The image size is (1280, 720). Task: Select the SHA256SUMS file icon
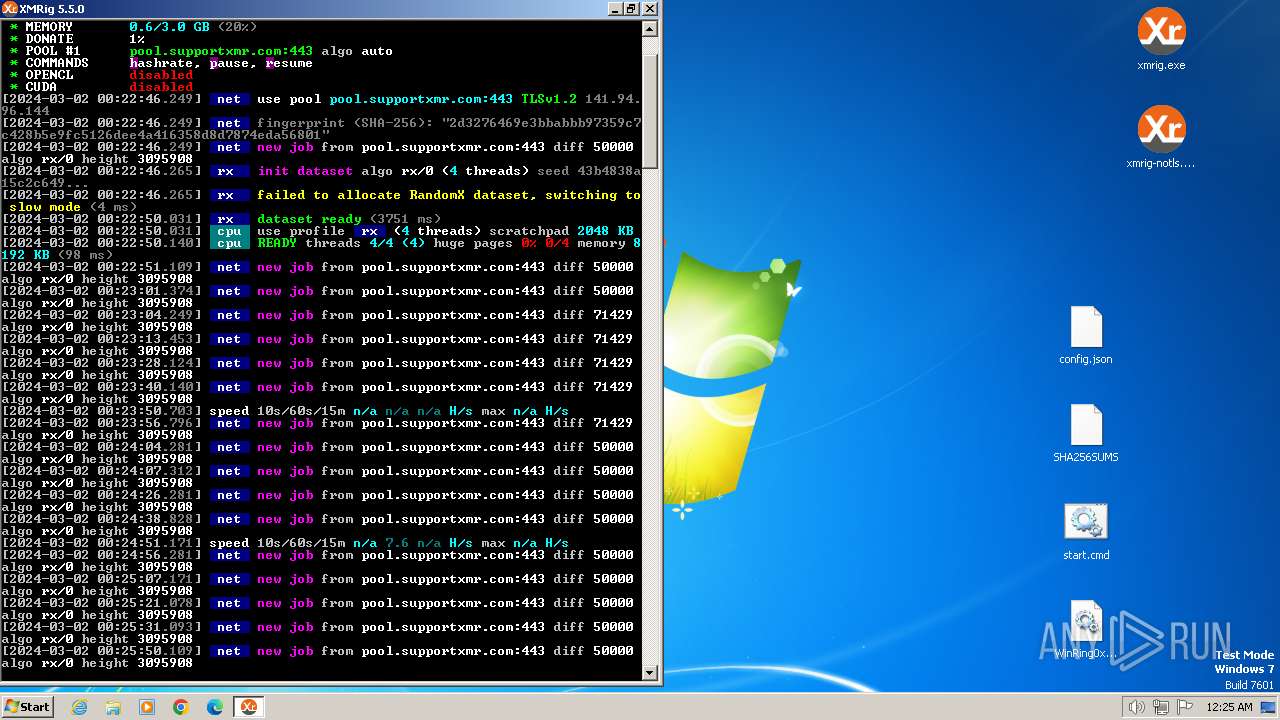[x=1086, y=434]
